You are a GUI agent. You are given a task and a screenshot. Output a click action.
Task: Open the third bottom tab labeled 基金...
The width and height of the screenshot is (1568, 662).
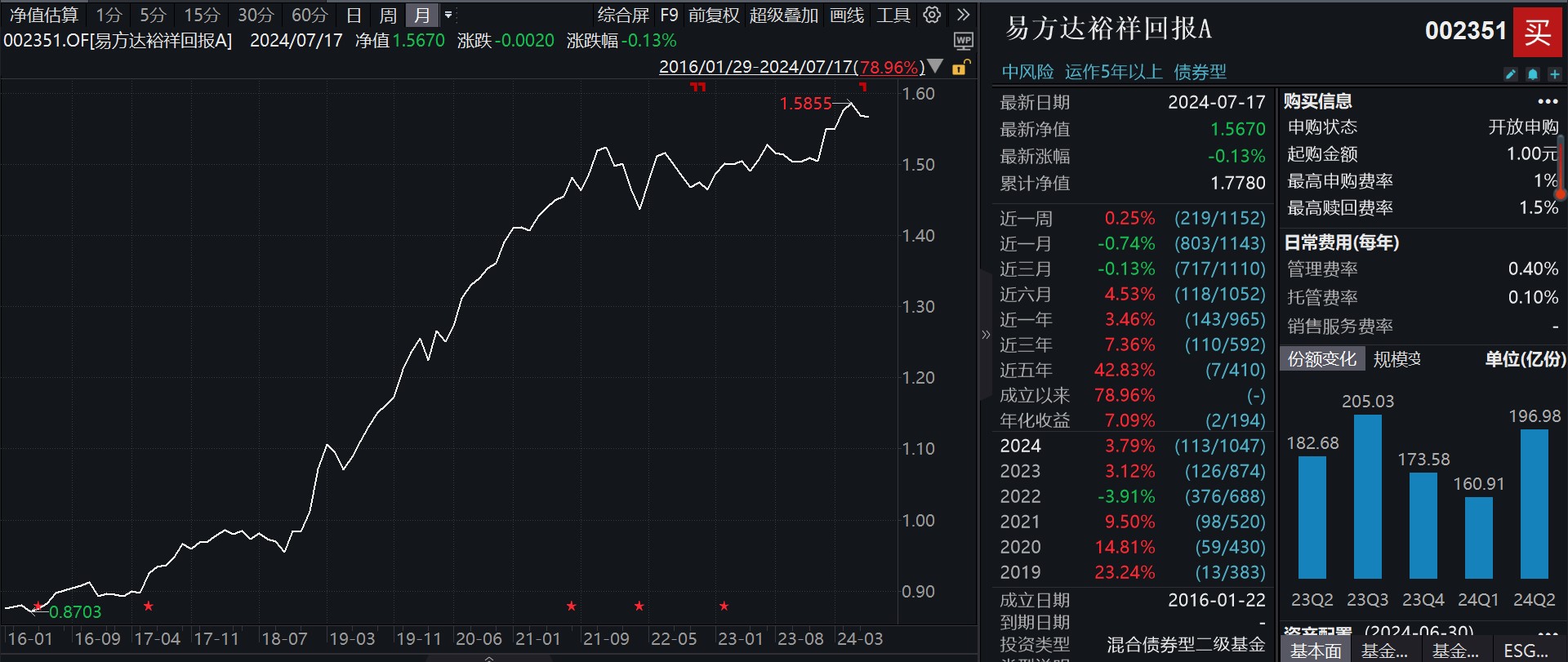pos(1455,651)
